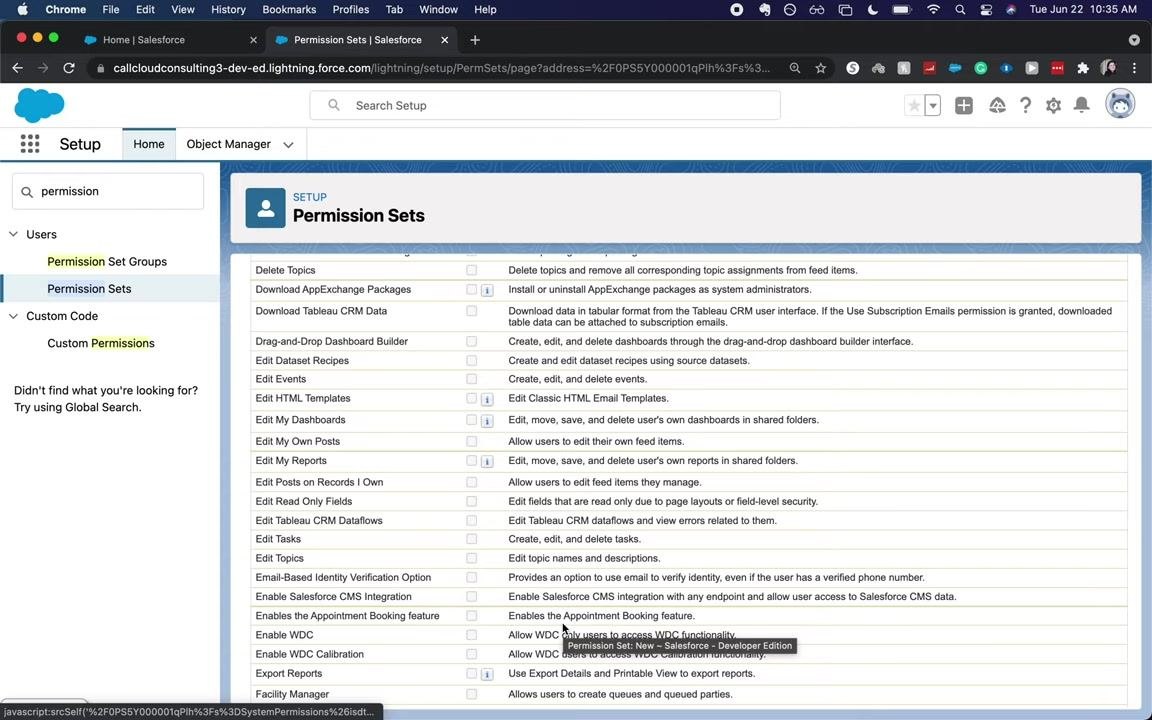Switch to the Setup Home tab
This screenshot has height=720, width=1152.
(149, 144)
